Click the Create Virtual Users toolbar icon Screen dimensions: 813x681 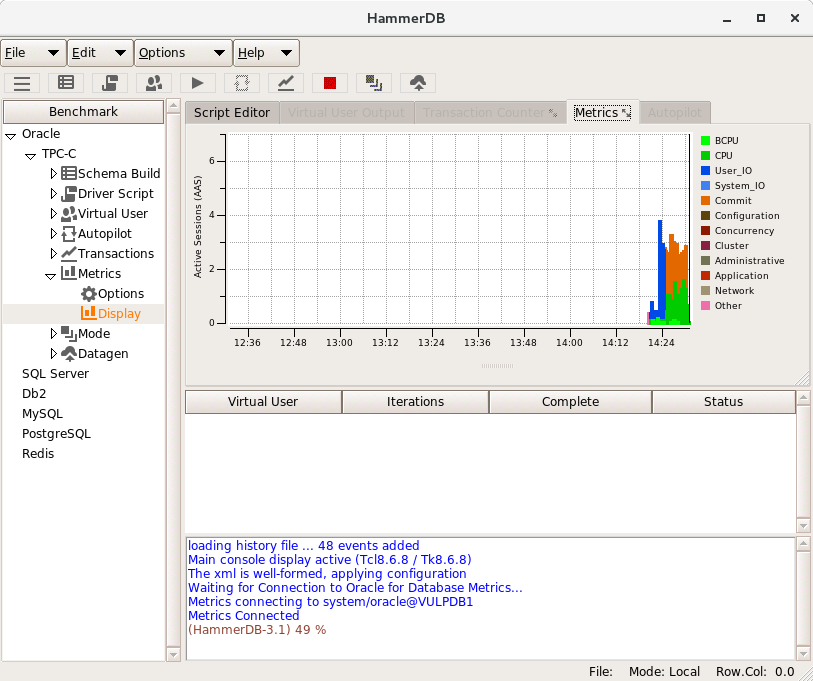tap(154, 83)
